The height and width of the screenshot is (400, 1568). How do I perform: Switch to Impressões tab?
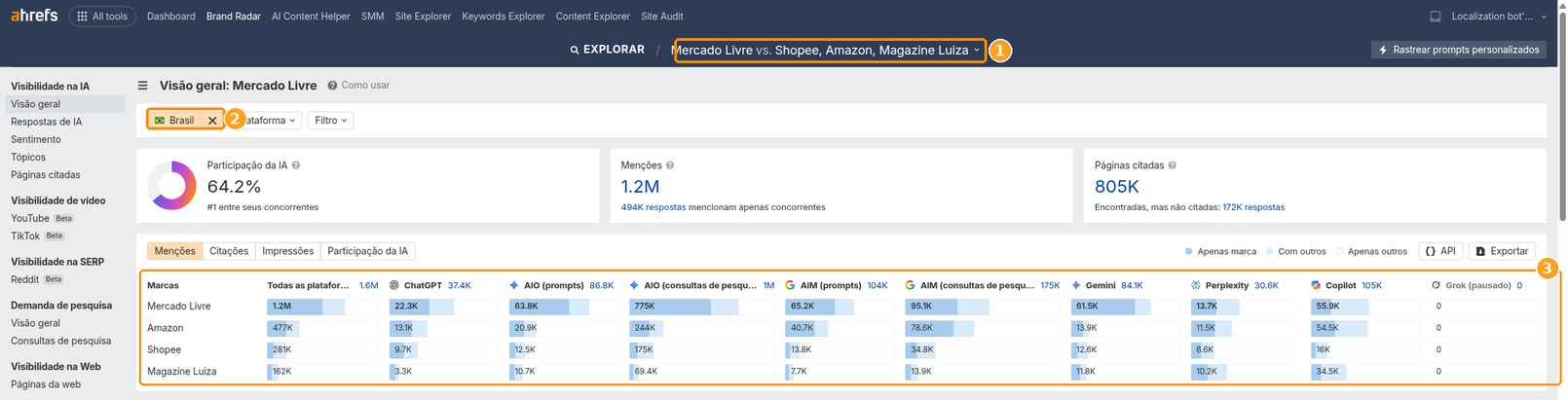click(288, 251)
